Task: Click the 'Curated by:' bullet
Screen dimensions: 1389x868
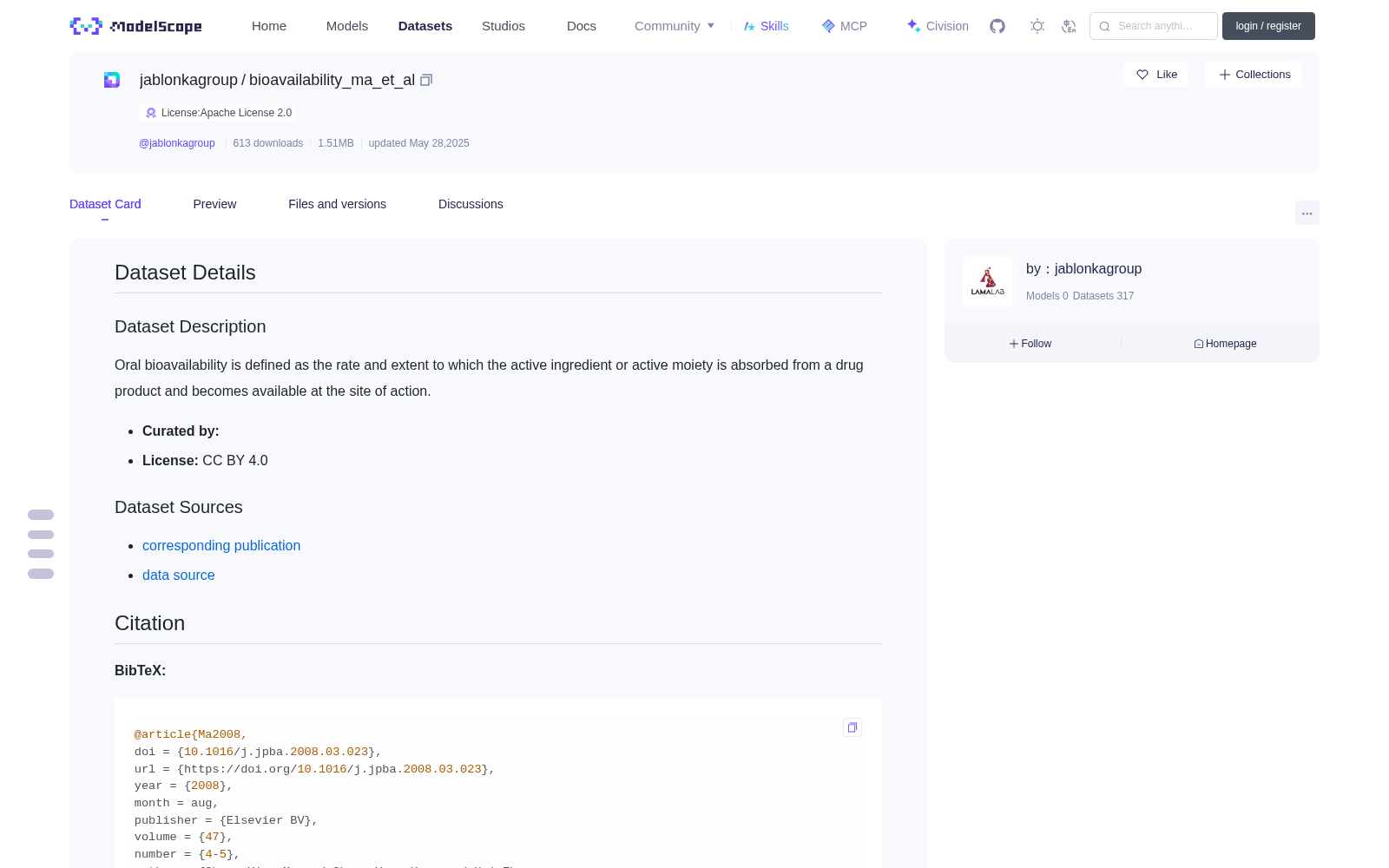Action: [x=181, y=431]
